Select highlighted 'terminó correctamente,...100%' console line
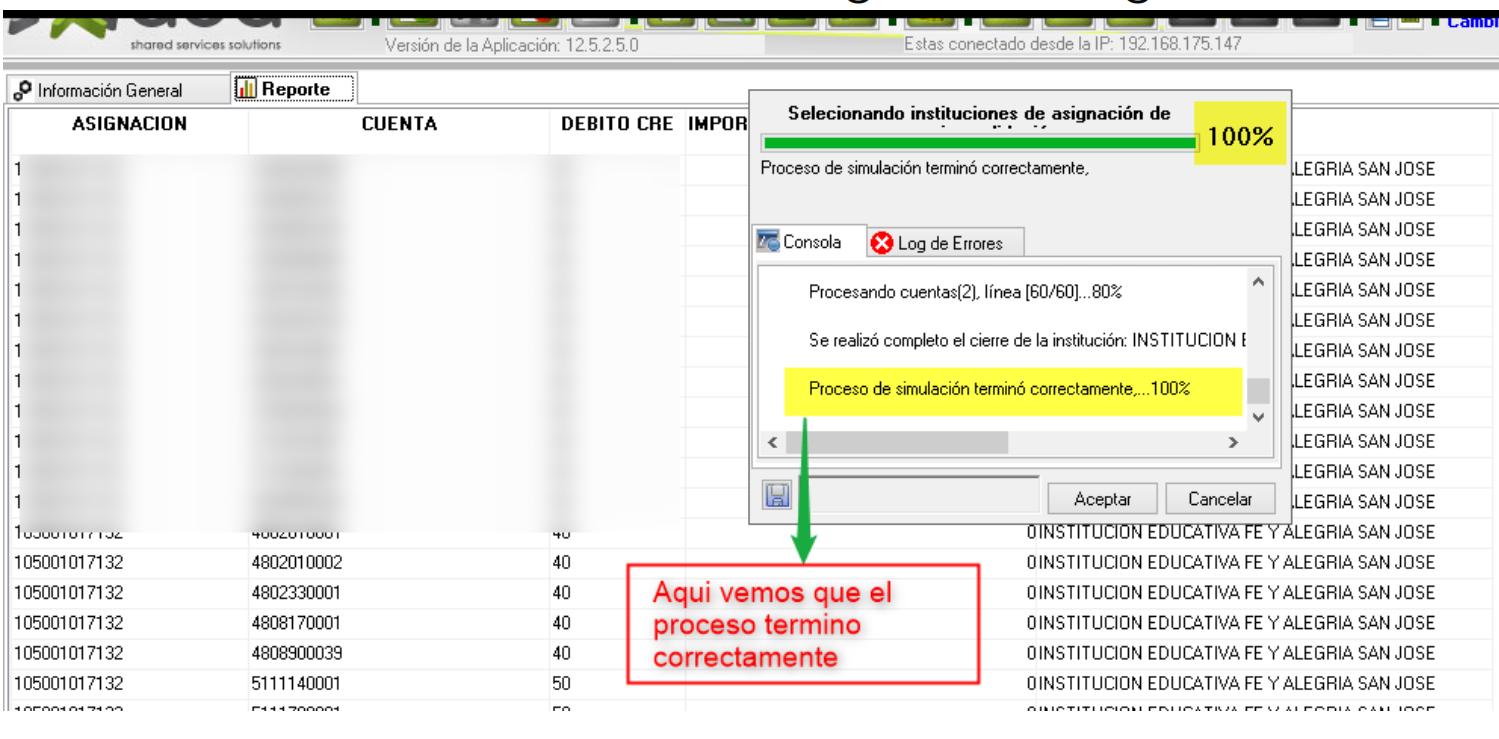 [999, 389]
